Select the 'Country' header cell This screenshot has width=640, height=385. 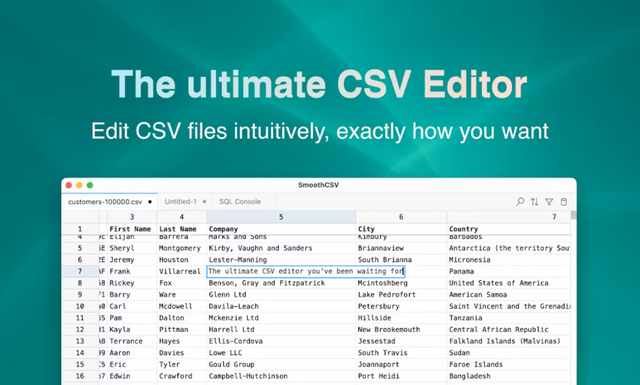coord(509,229)
